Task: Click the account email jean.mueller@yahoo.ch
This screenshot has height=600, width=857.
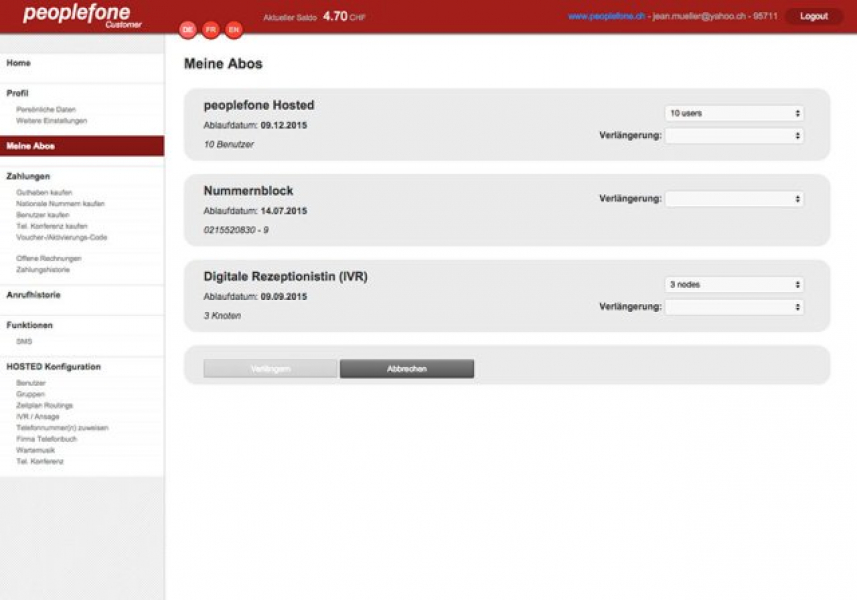Action: click(699, 16)
